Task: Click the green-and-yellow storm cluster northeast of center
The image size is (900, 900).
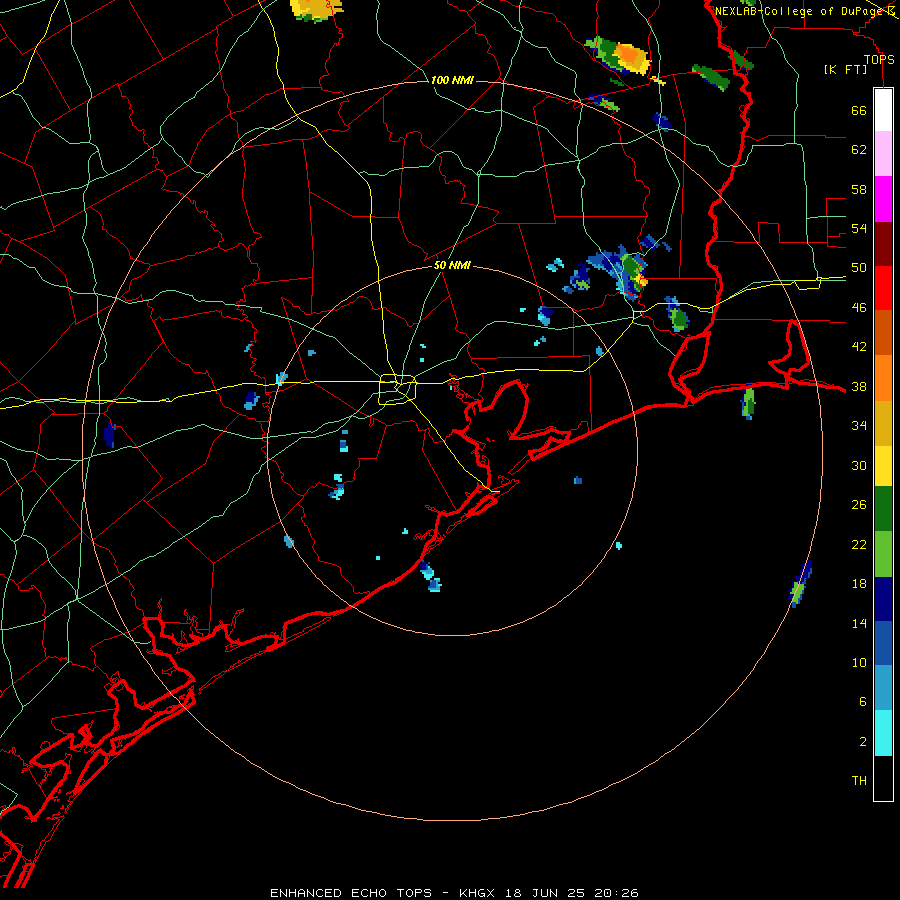Action: [x=617, y=271]
